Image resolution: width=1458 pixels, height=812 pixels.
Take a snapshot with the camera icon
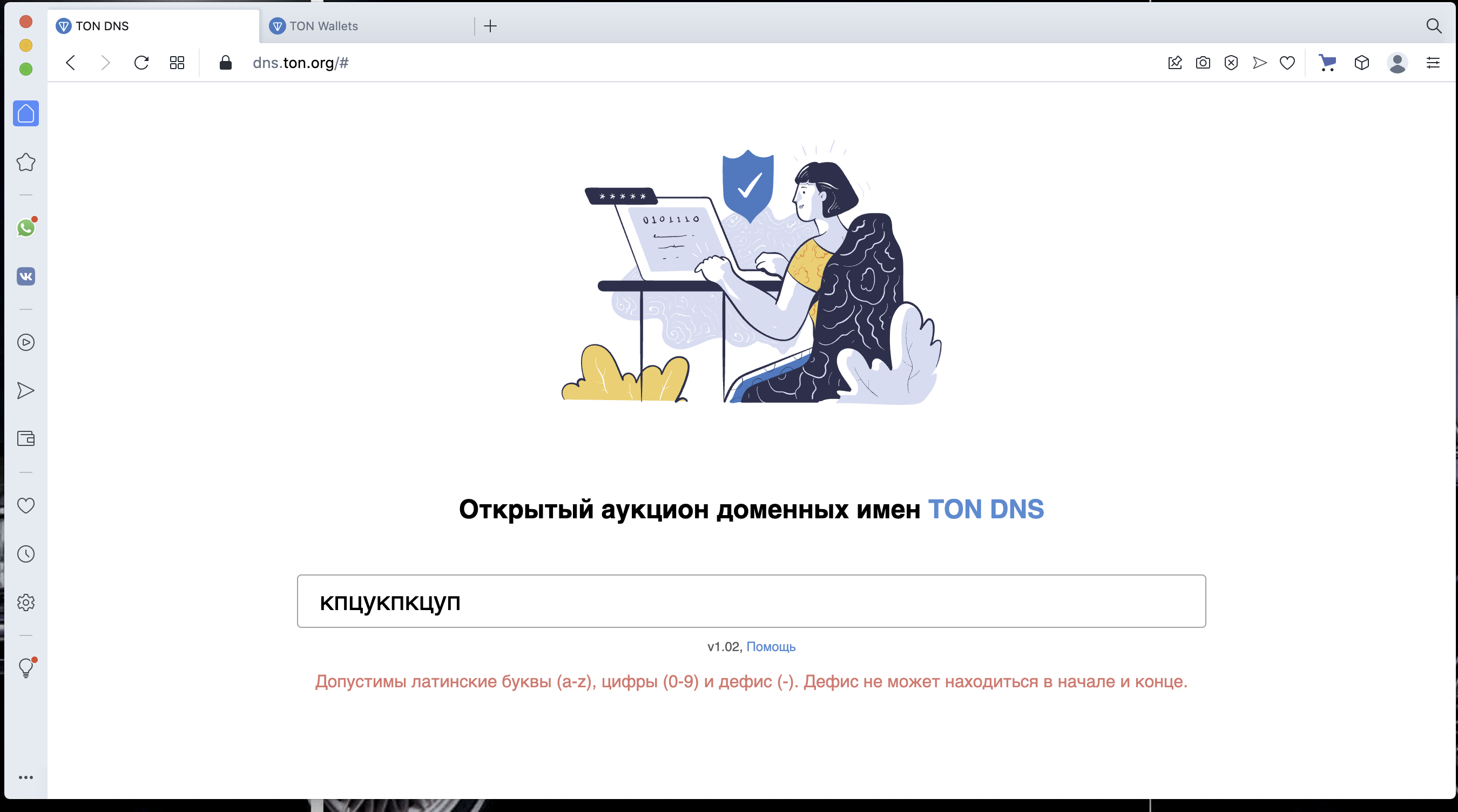pyautogui.click(x=1203, y=62)
